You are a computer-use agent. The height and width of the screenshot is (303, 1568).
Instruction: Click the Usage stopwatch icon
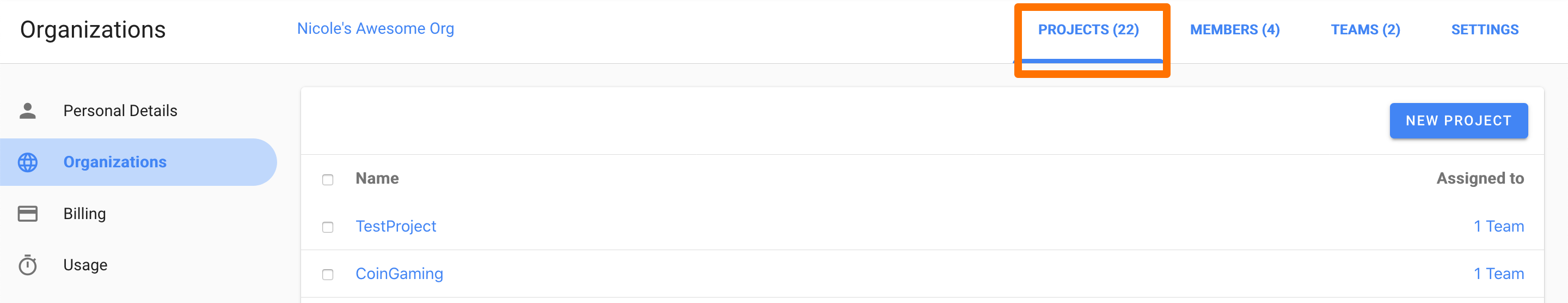click(x=27, y=265)
